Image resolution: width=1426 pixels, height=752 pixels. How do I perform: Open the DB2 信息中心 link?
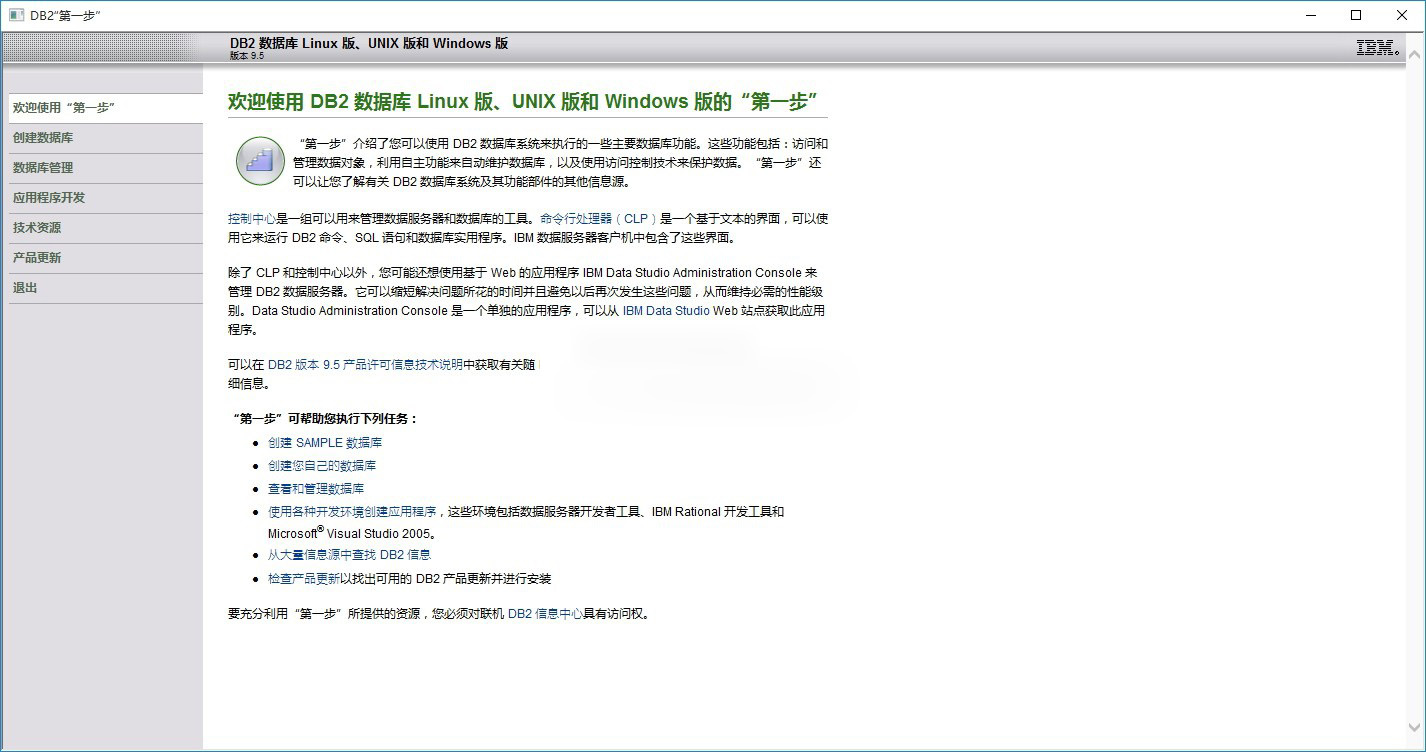545,614
